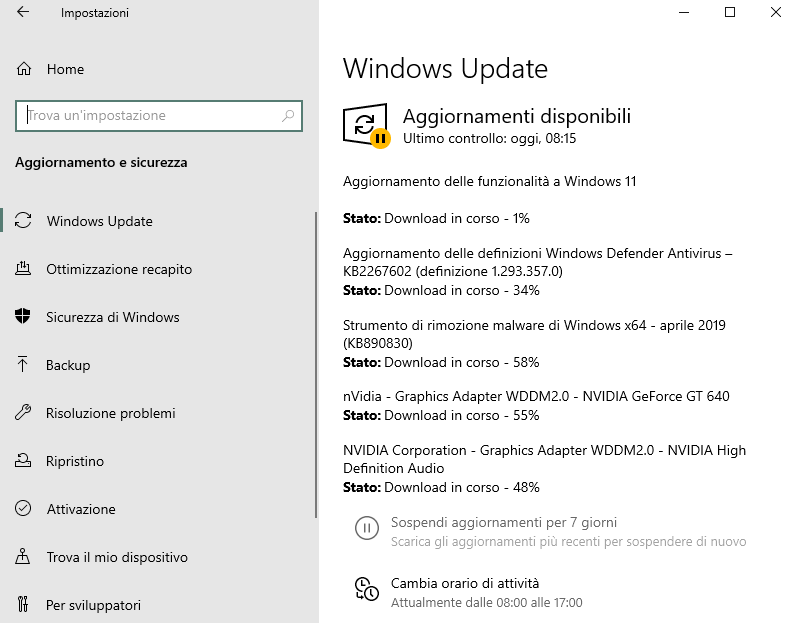795x623 pixels.
Task: Click the Ripristino icon
Action: tap(24, 461)
